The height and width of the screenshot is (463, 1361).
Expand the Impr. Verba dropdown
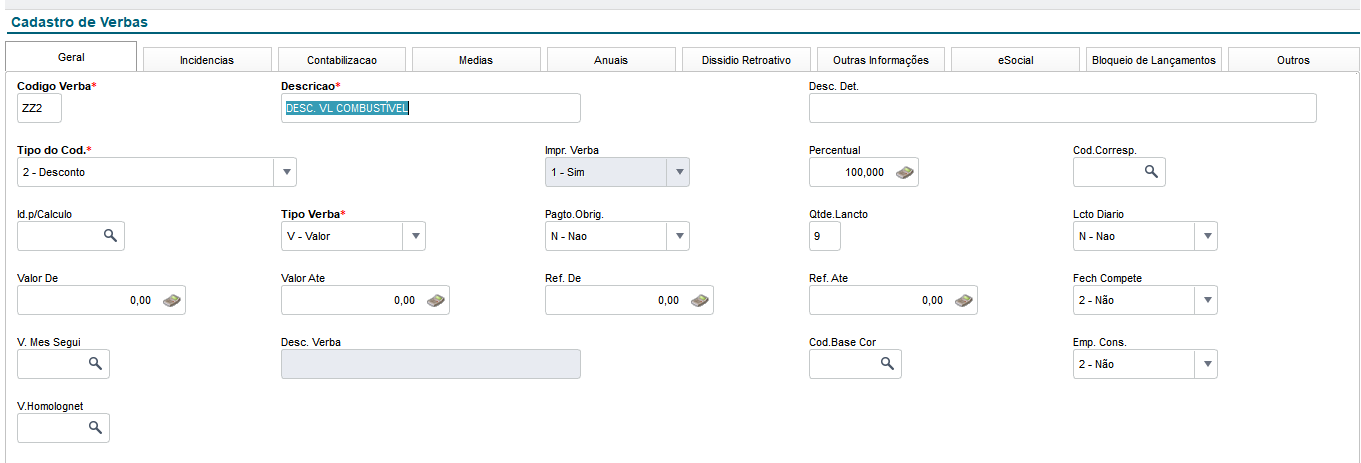point(678,172)
